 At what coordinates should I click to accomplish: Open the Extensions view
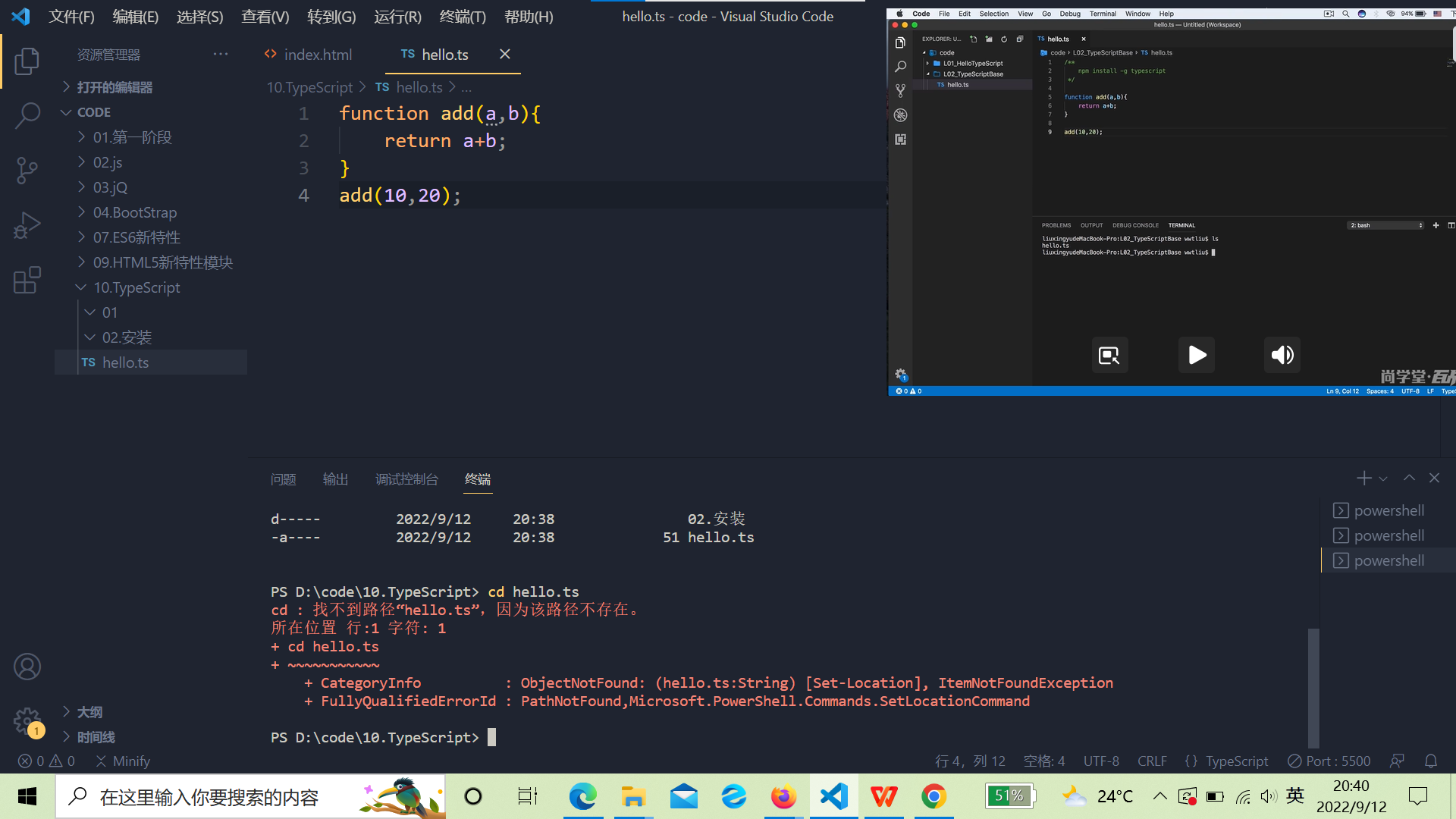tap(27, 280)
